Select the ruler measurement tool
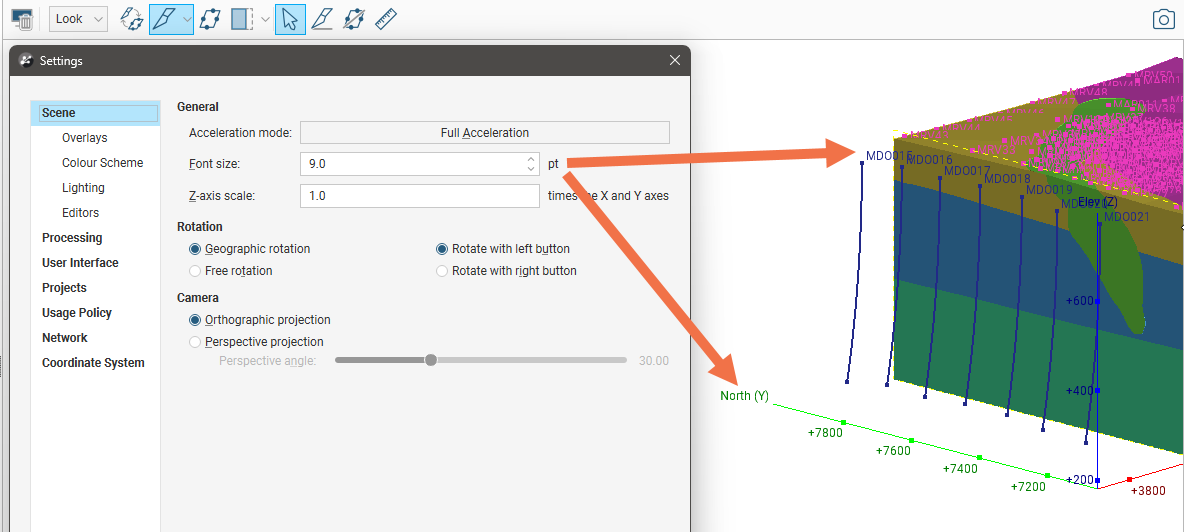Screen dimensions: 1184x532 [x=386, y=19]
